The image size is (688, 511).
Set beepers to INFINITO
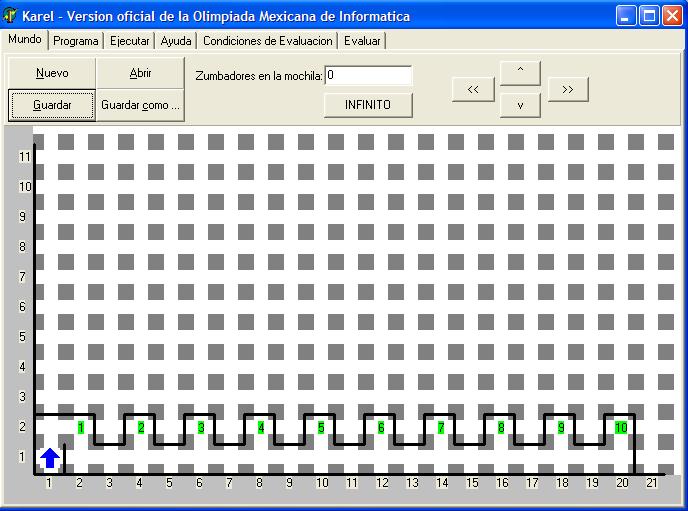[368, 105]
